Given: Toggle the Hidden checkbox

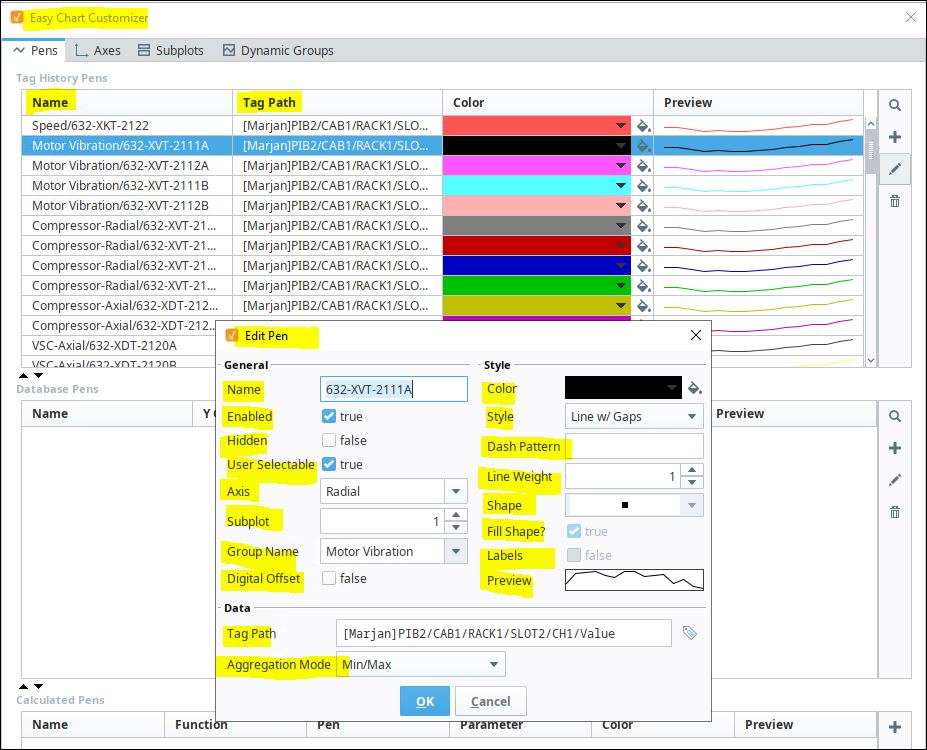Looking at the screenshot, I should pyautogui.click(x=329, y=440).
